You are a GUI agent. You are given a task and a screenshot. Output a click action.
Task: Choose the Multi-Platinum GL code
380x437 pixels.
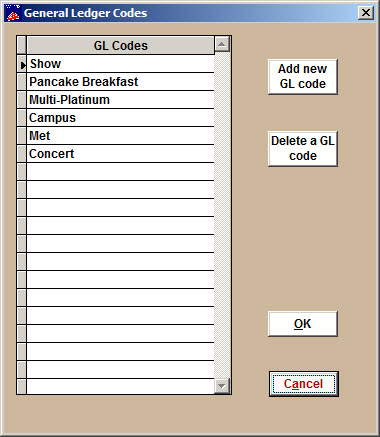[x=120, y=100]
